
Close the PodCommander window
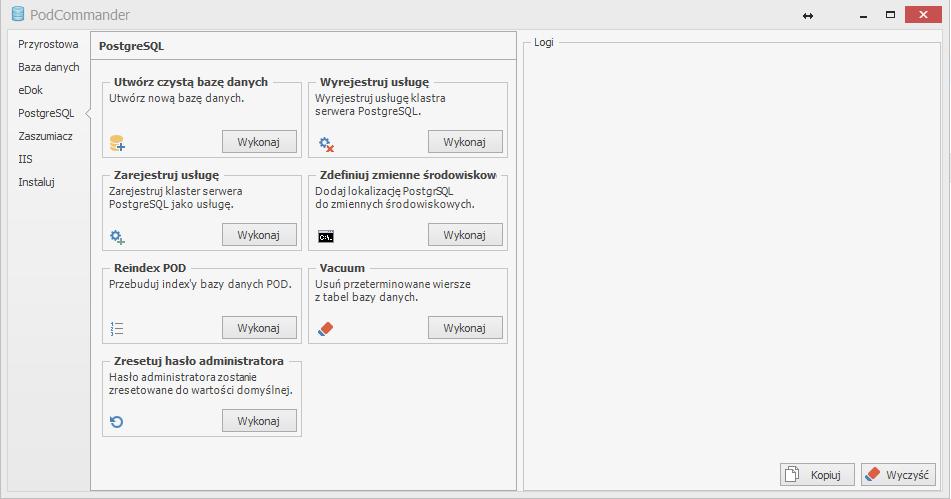point(922,15)
